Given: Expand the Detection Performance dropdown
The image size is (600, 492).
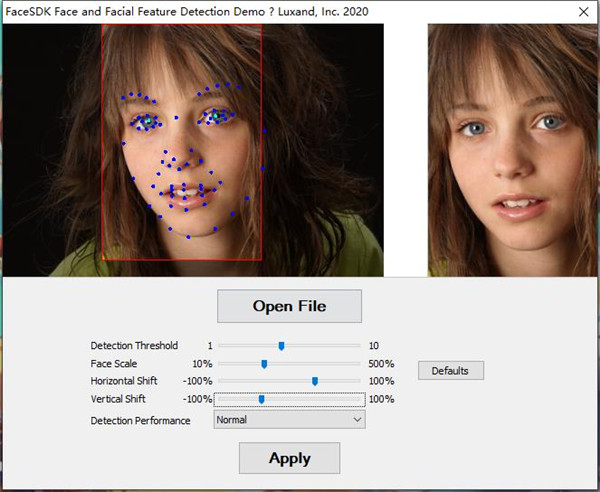Looking at the screenshot, I should (290, 420).
